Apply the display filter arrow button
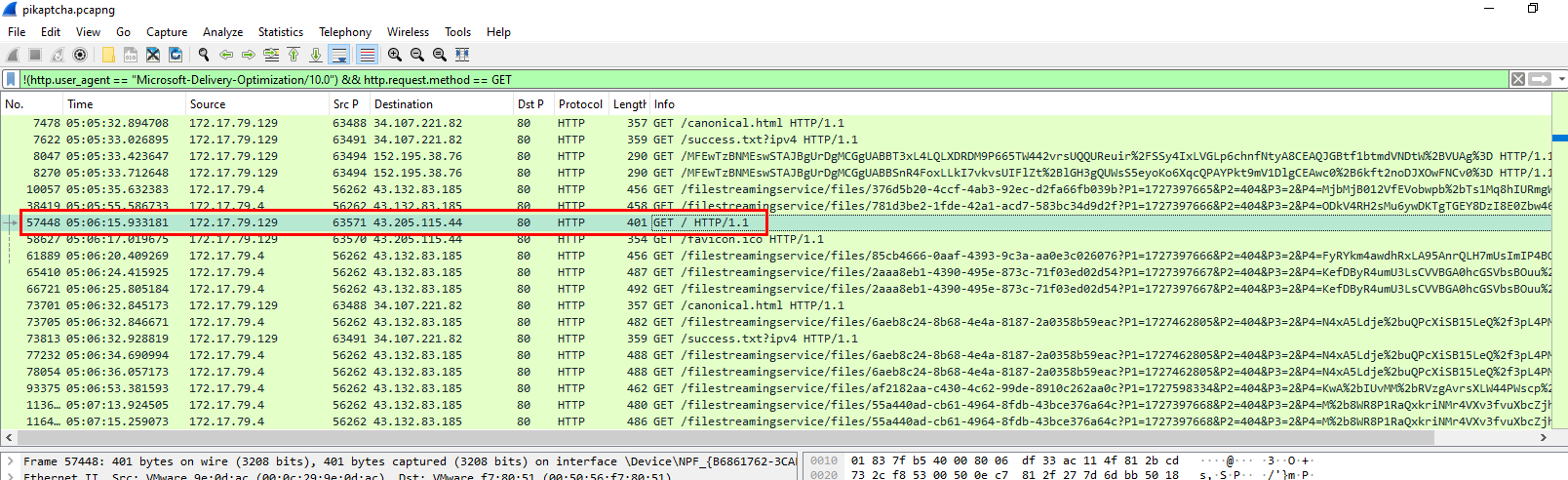Image resolution: width=1568 pixels, height=480 pixels. pos(1540,79)
